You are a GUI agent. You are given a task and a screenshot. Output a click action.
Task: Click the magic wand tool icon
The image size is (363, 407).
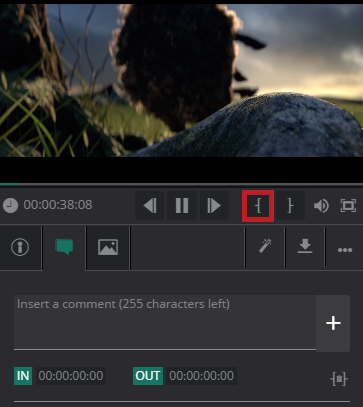click(x=265, y=247)
